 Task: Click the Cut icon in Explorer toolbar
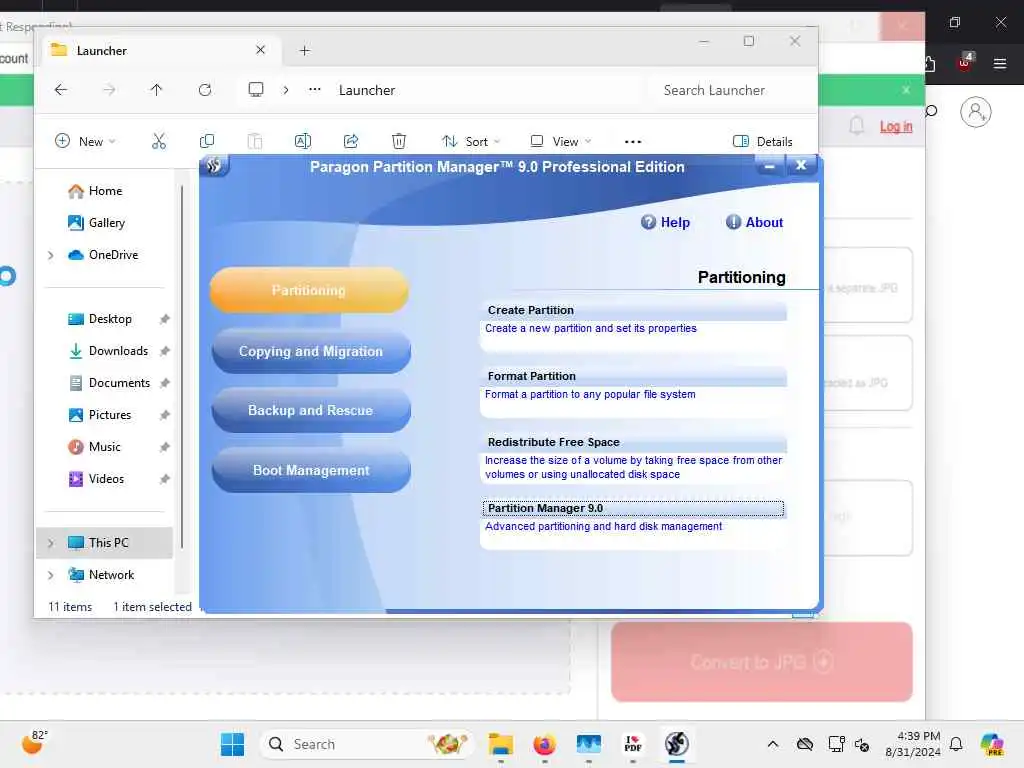[x=159, y=141]
